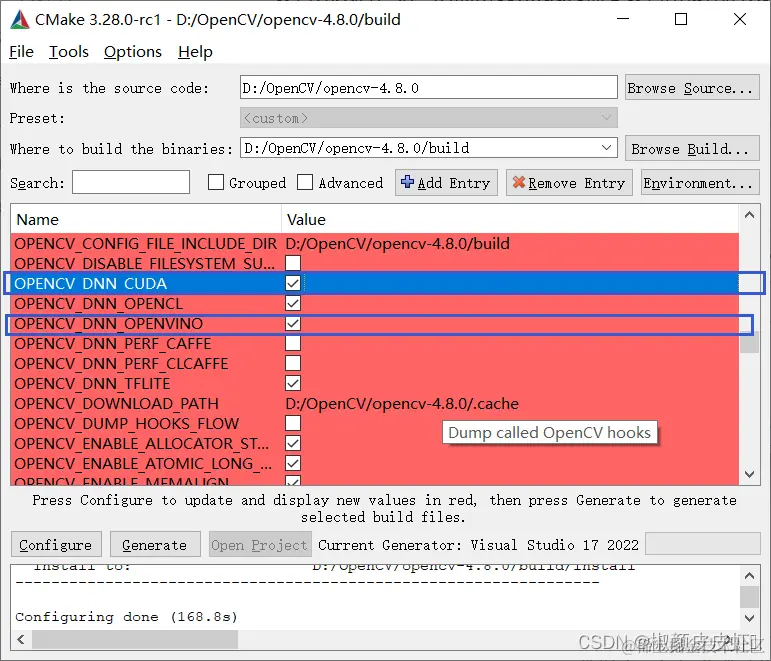Click the output log scroll down arrow
The height and width of the screenshot is (661, 771).
(x=749, y=618)
